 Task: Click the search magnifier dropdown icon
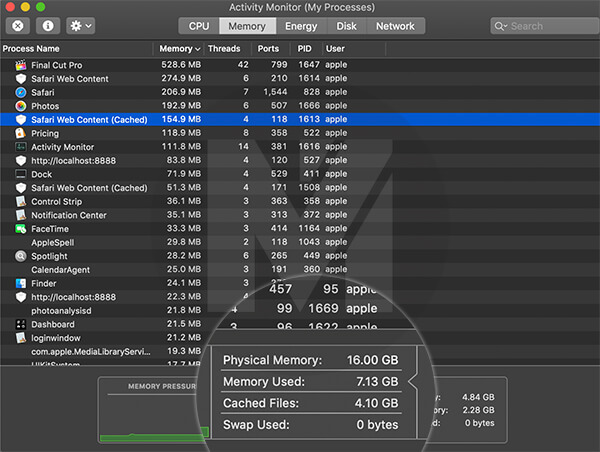pyautogui.click(x=501, y=26)
